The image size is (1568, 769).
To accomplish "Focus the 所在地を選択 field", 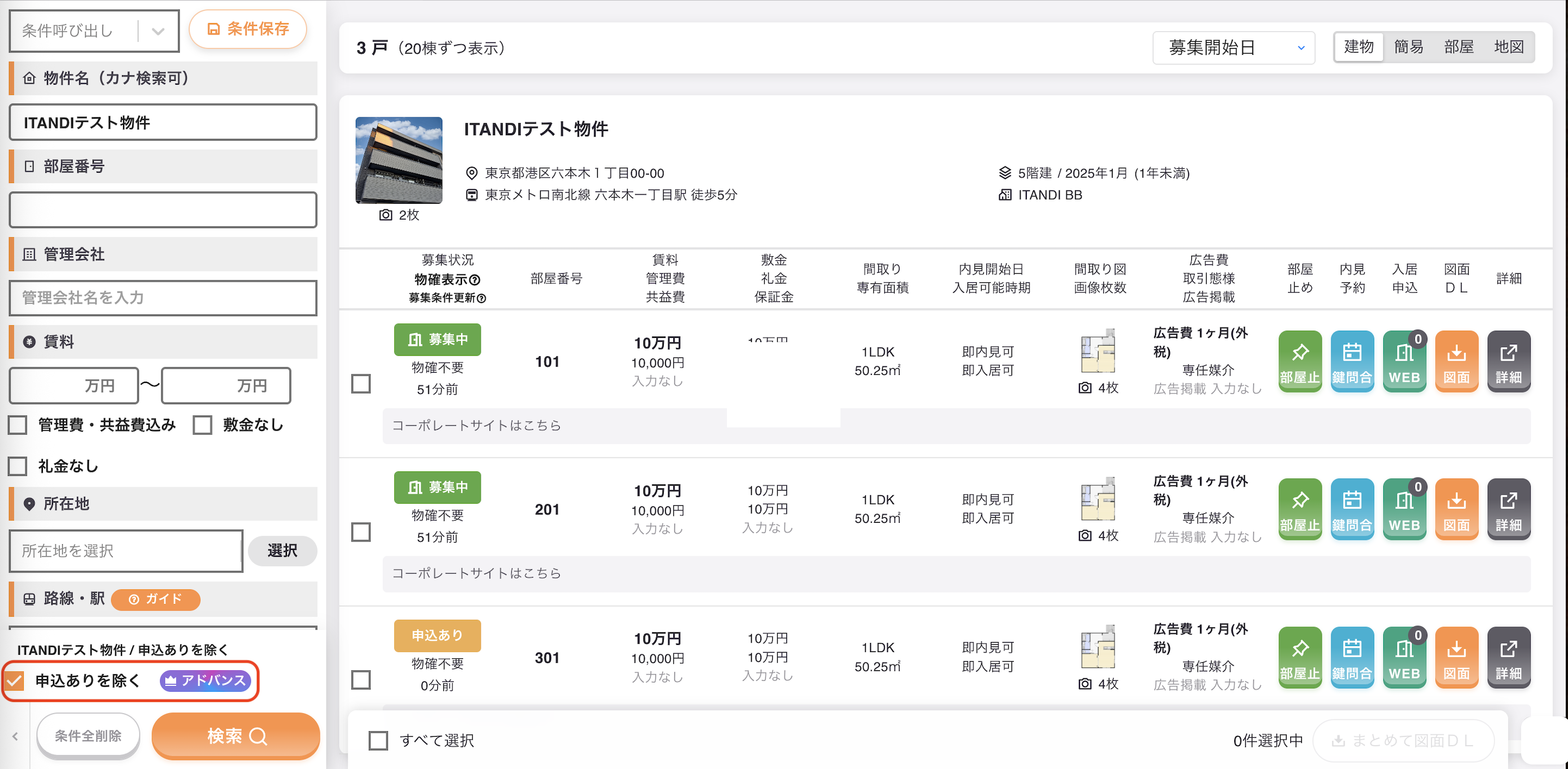I will tap(126, 550).
